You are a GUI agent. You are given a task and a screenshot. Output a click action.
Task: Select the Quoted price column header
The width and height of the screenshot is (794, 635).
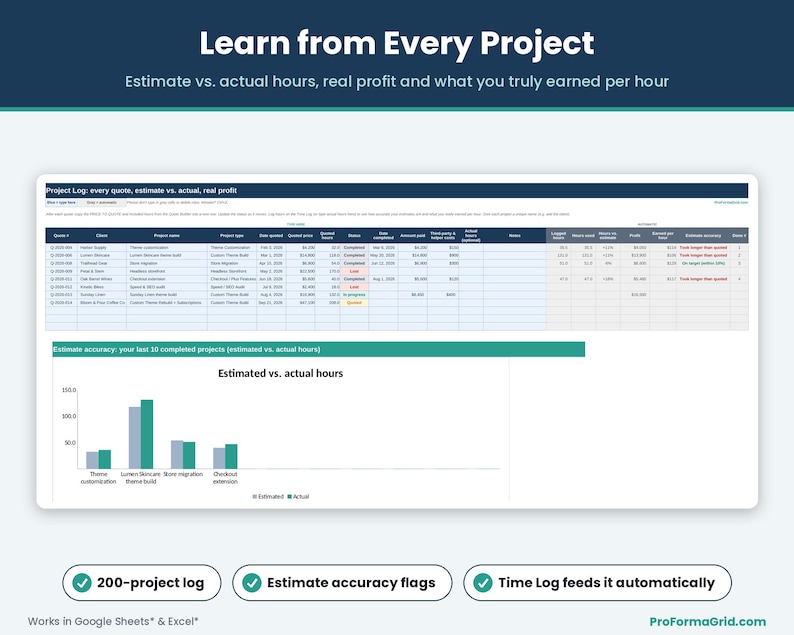click(300, 235)
